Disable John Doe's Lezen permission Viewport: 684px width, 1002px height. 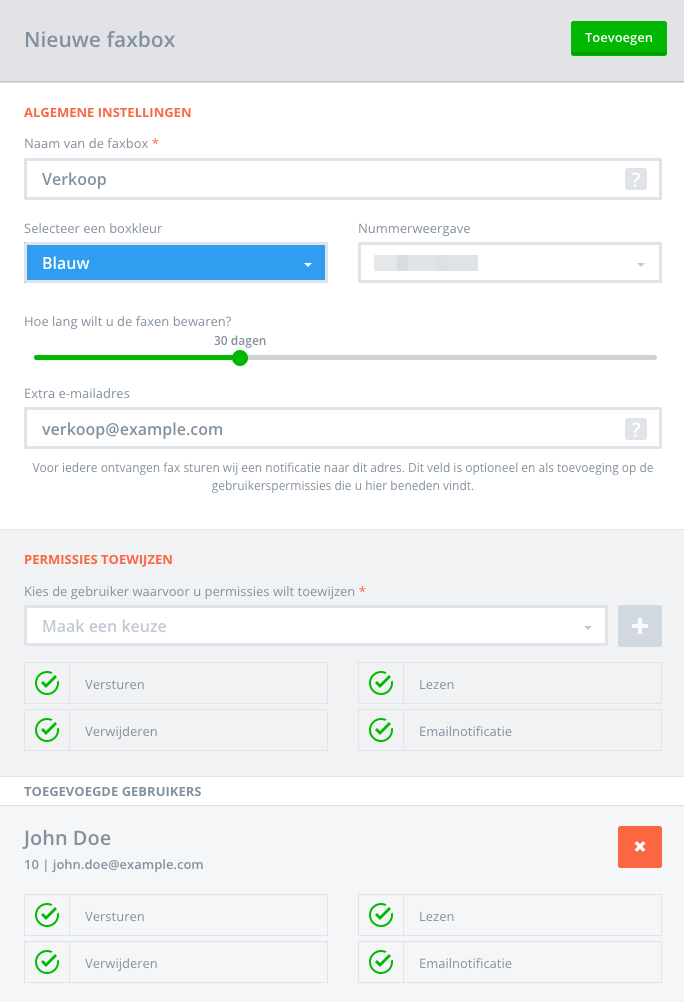point(381,916)
